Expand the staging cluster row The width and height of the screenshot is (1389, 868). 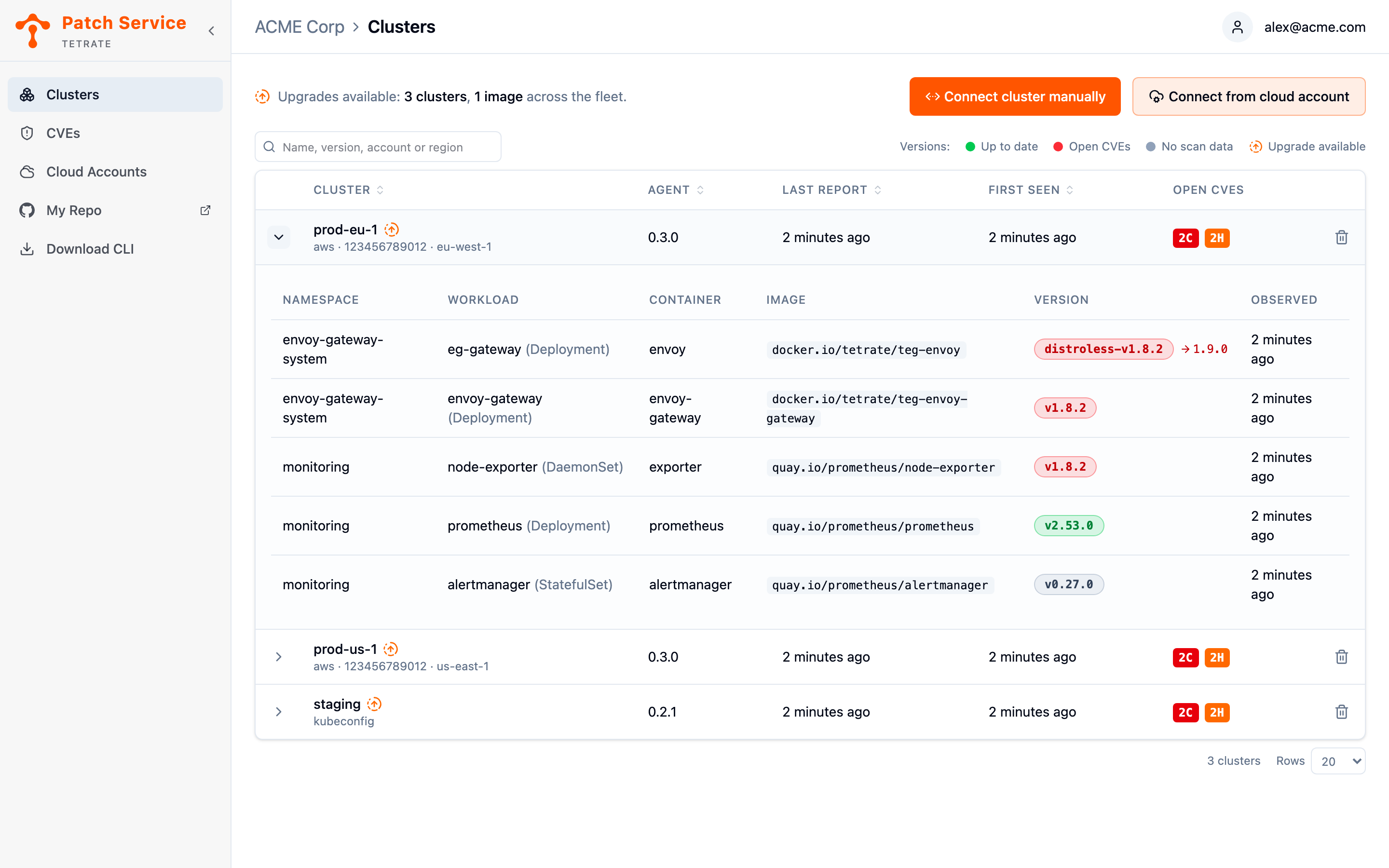[x=279, y=712]
